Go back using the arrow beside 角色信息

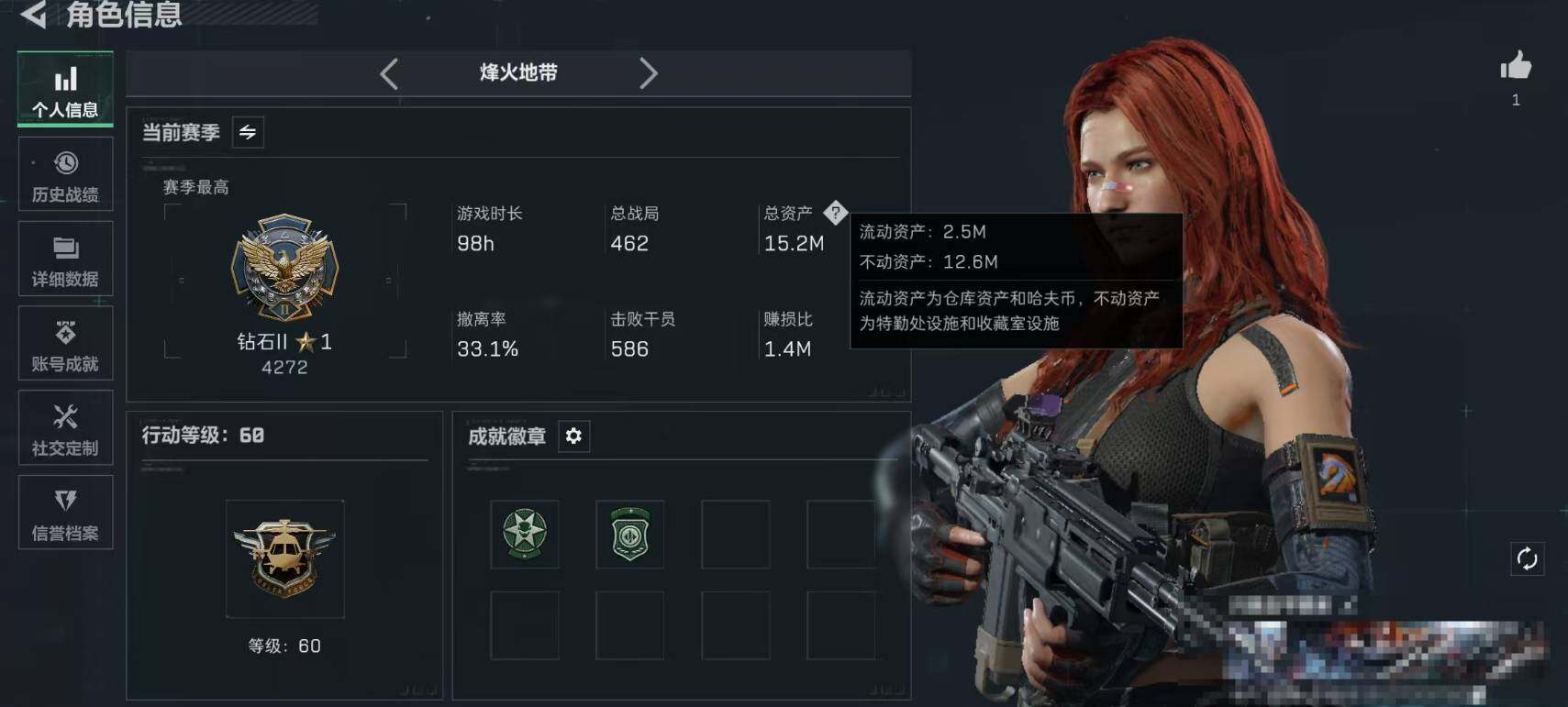point(33,15)
